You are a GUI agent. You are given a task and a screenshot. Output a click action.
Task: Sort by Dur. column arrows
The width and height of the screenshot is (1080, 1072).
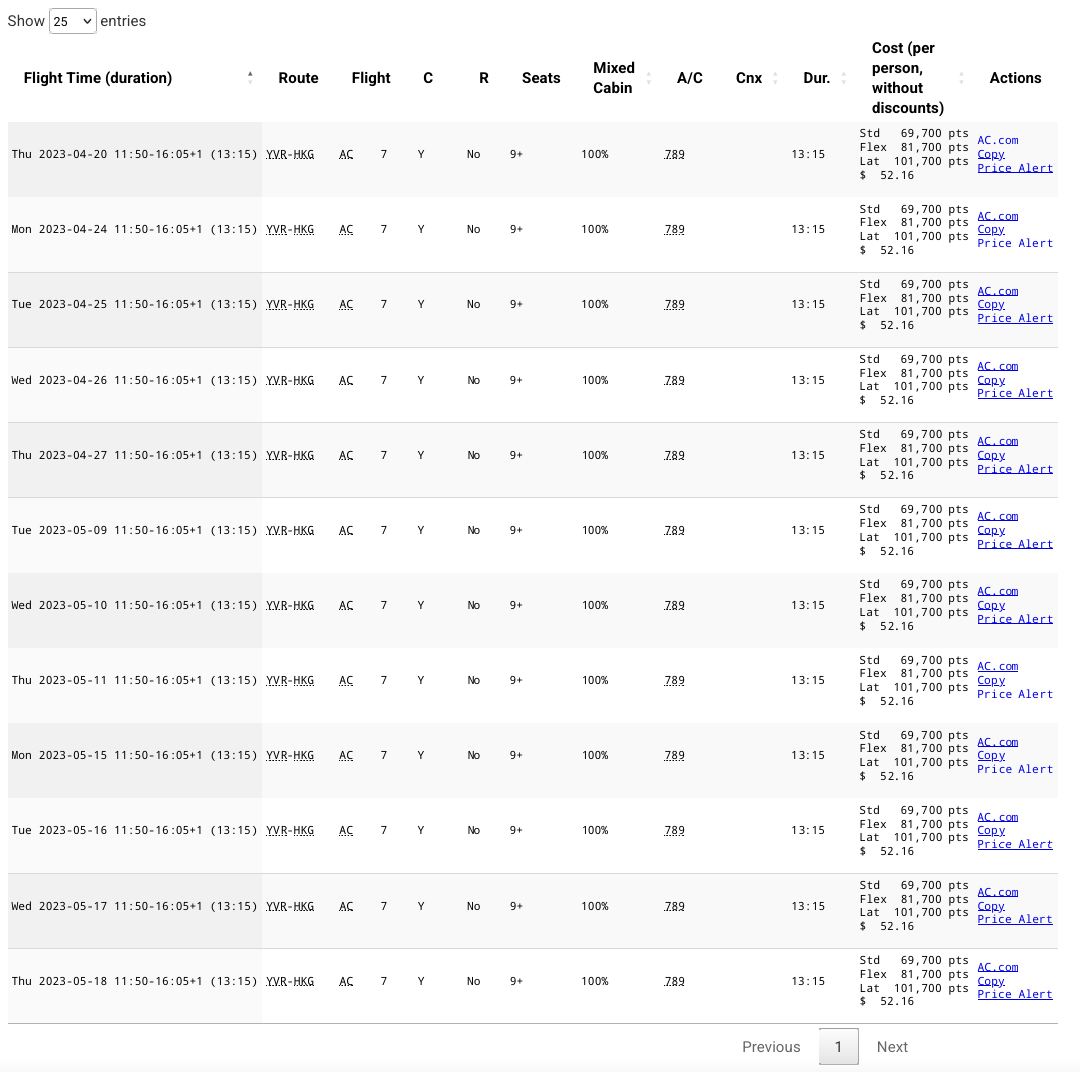pyautogui.click(x=843, y=78)
